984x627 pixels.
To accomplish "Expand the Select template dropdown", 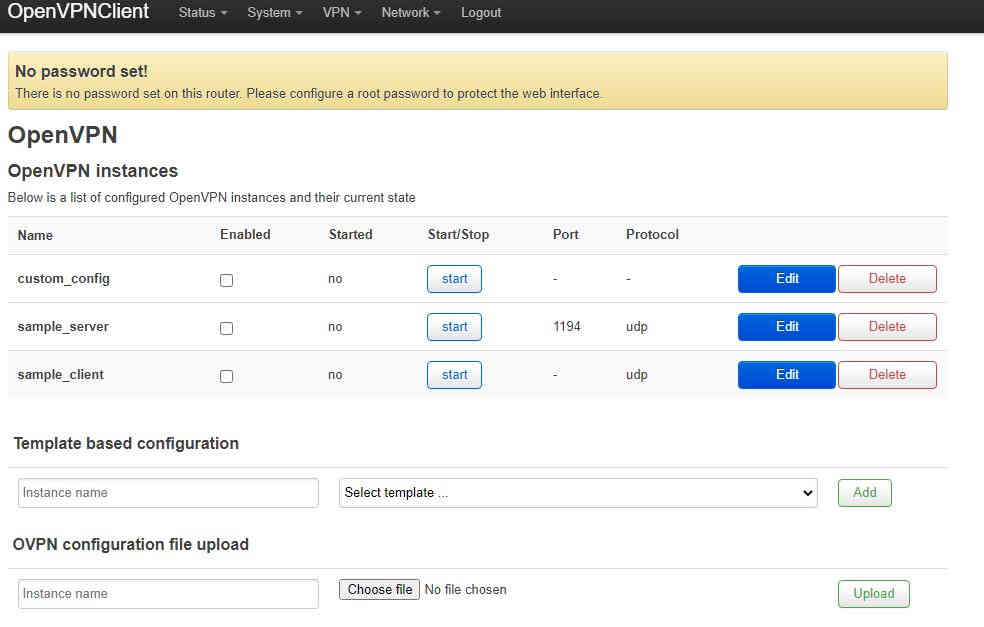I will [x=578, y=493].
